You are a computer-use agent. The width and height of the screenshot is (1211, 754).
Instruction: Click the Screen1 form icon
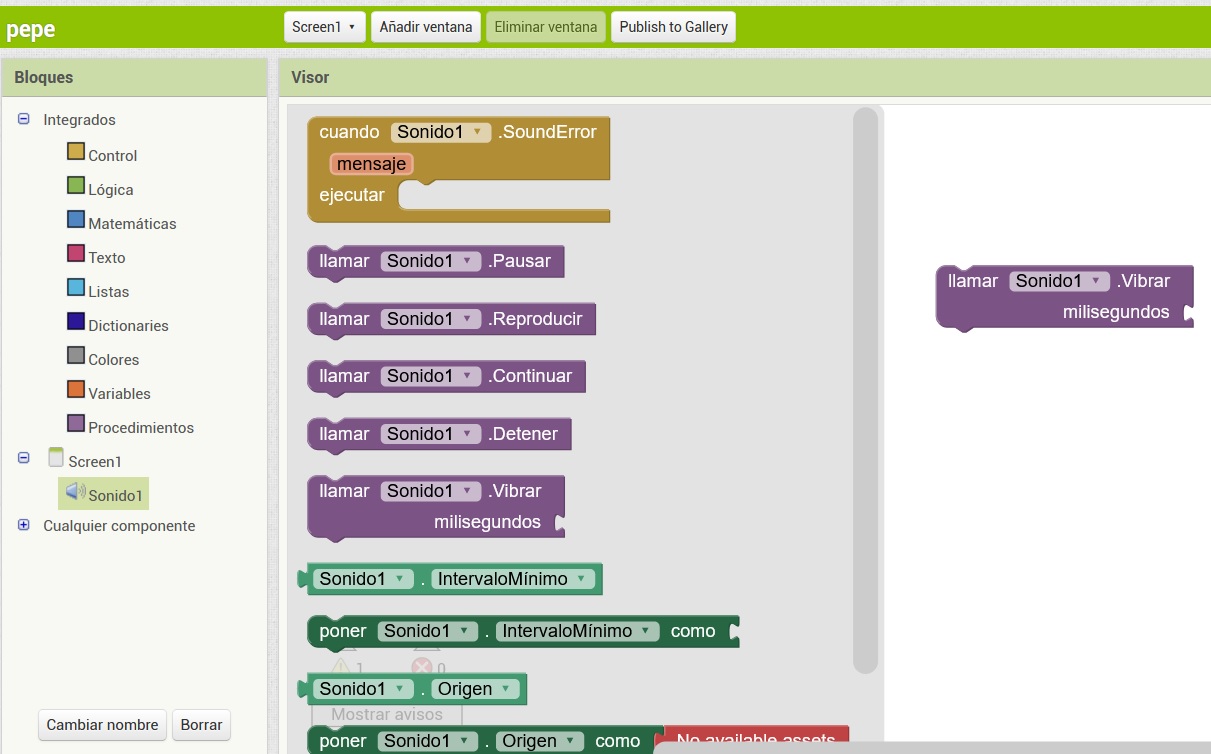pos(56,458)
